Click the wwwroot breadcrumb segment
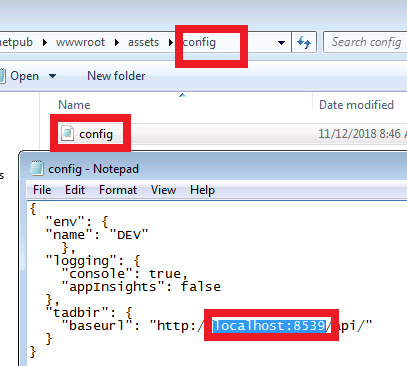 coord(80,42)
